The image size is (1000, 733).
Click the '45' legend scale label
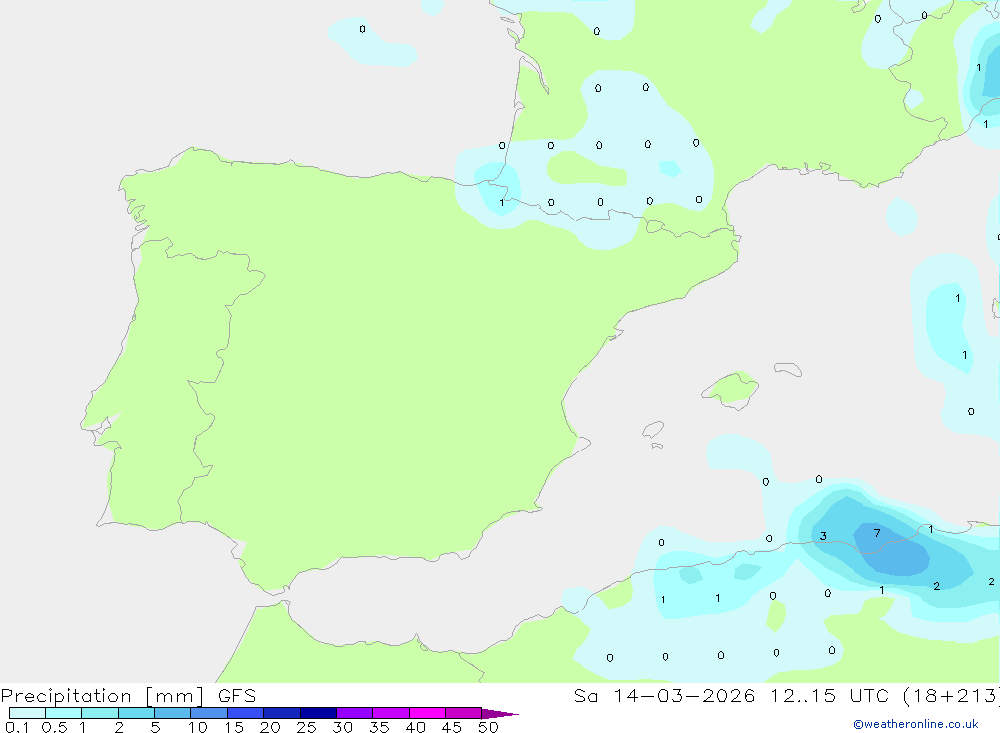click(452, 727)
